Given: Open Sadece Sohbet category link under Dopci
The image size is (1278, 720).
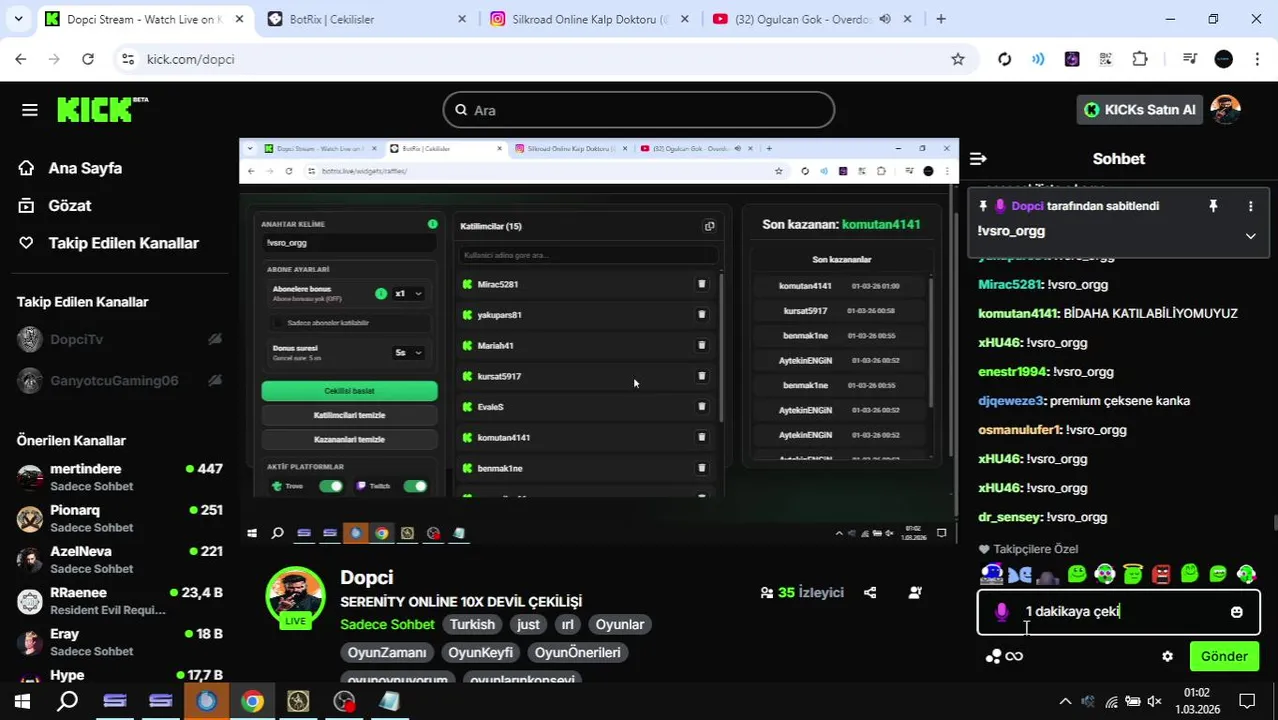Looking at the screenshot, I should point(387,624).
